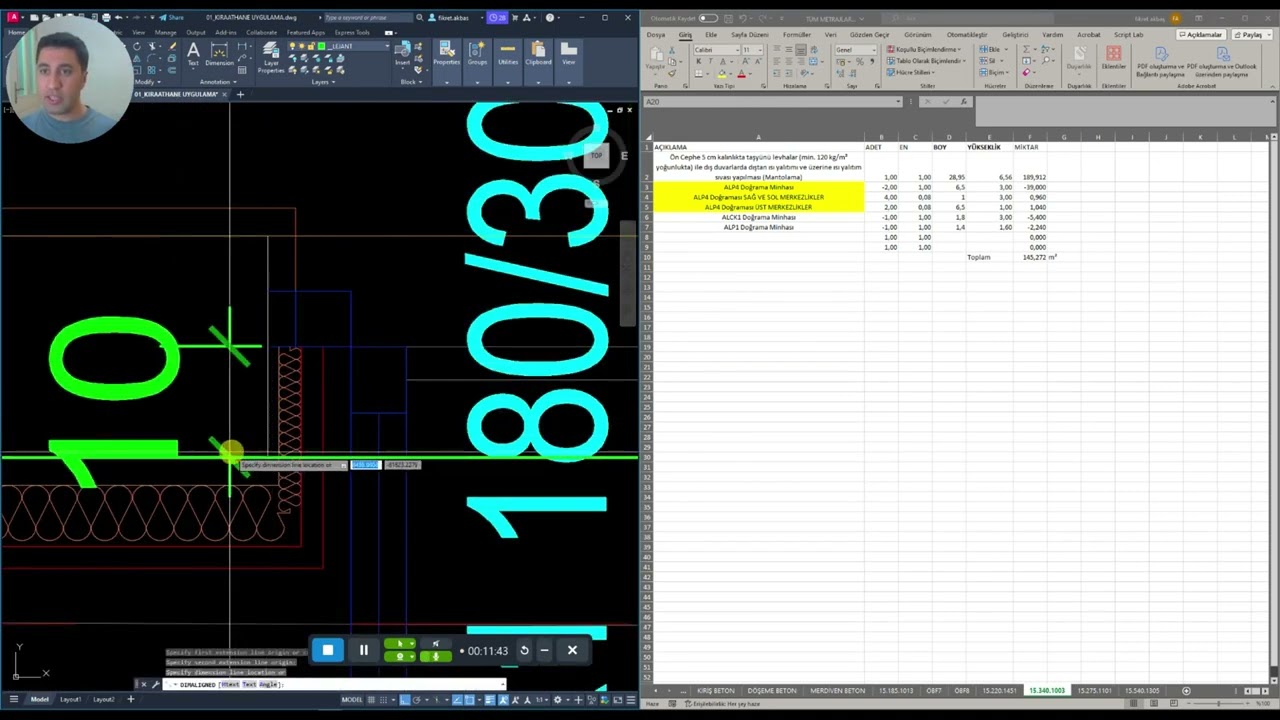Restart the recording with the circular arrow
Viewport: 1280px width, 720px height.
[x=524, y=650]
